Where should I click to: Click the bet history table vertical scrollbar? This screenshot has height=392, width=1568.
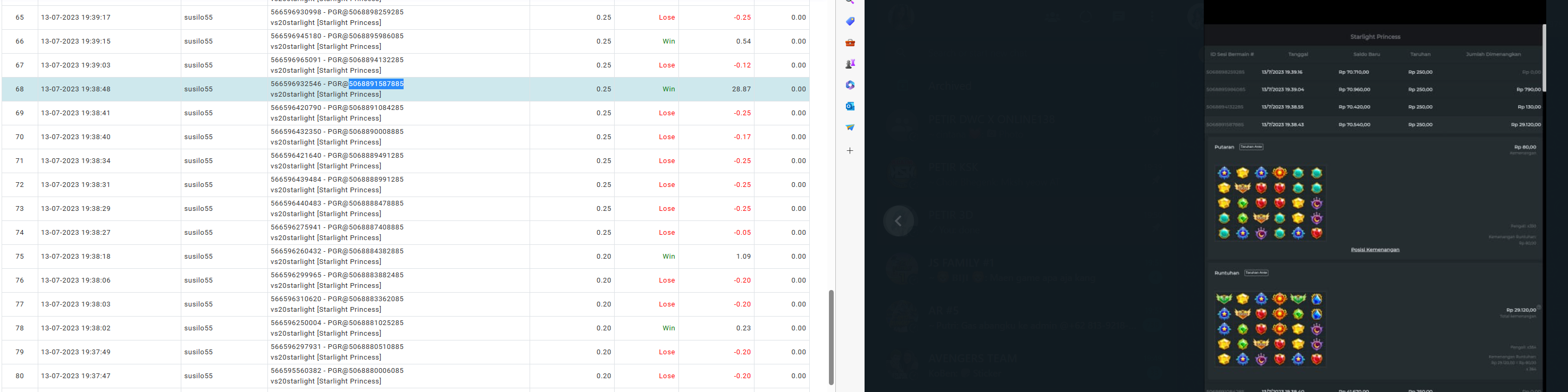pos(831,337)
